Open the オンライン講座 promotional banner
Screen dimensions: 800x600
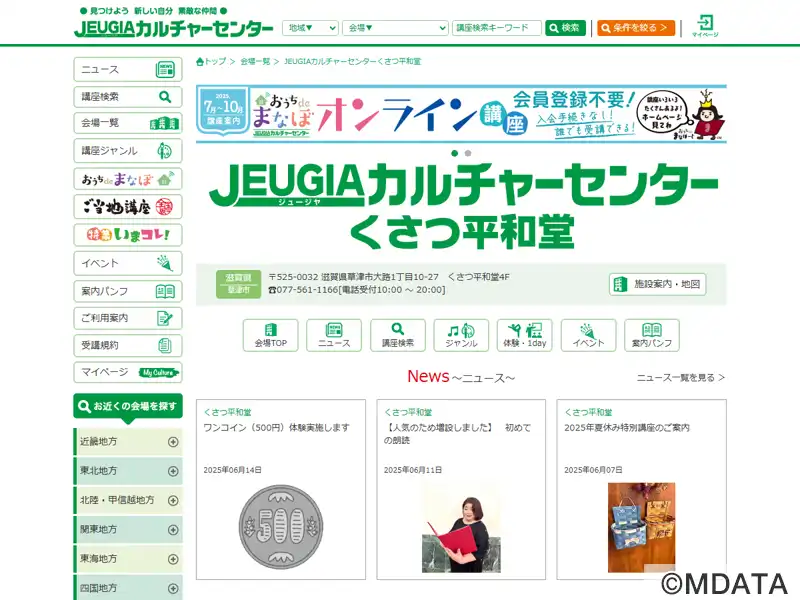(461, 114)
